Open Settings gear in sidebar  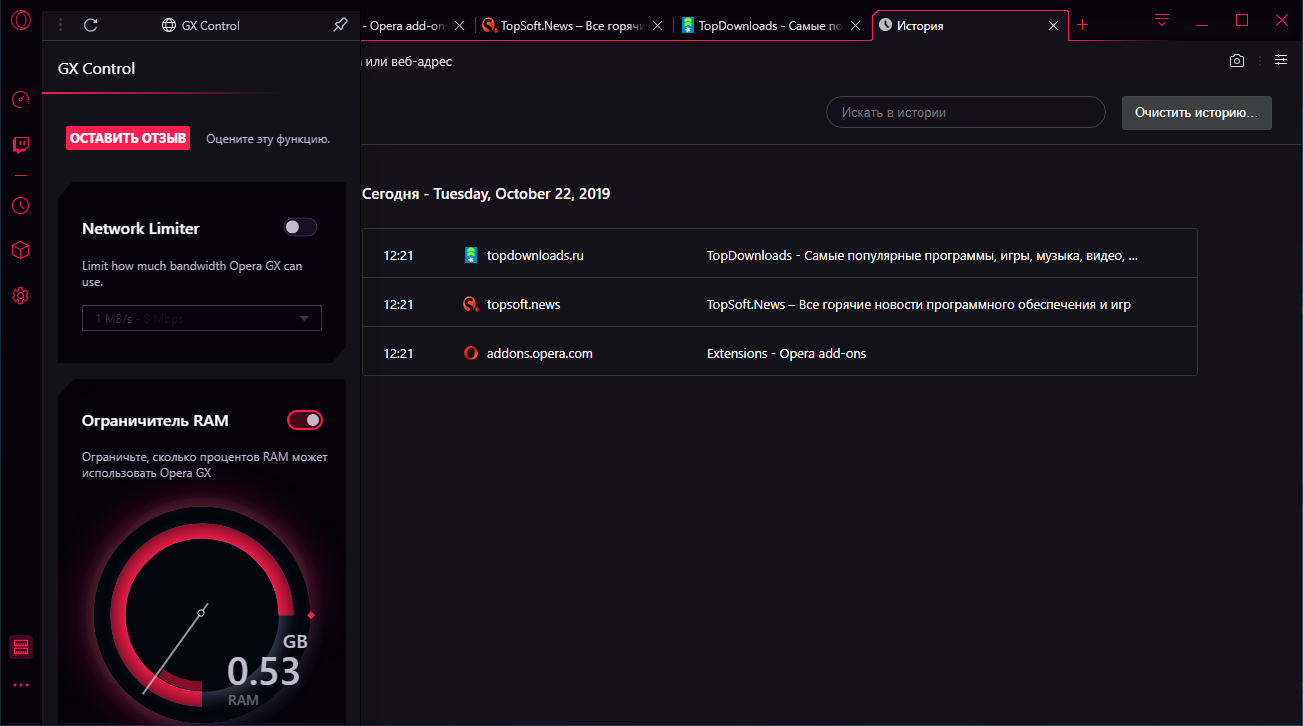20,295
